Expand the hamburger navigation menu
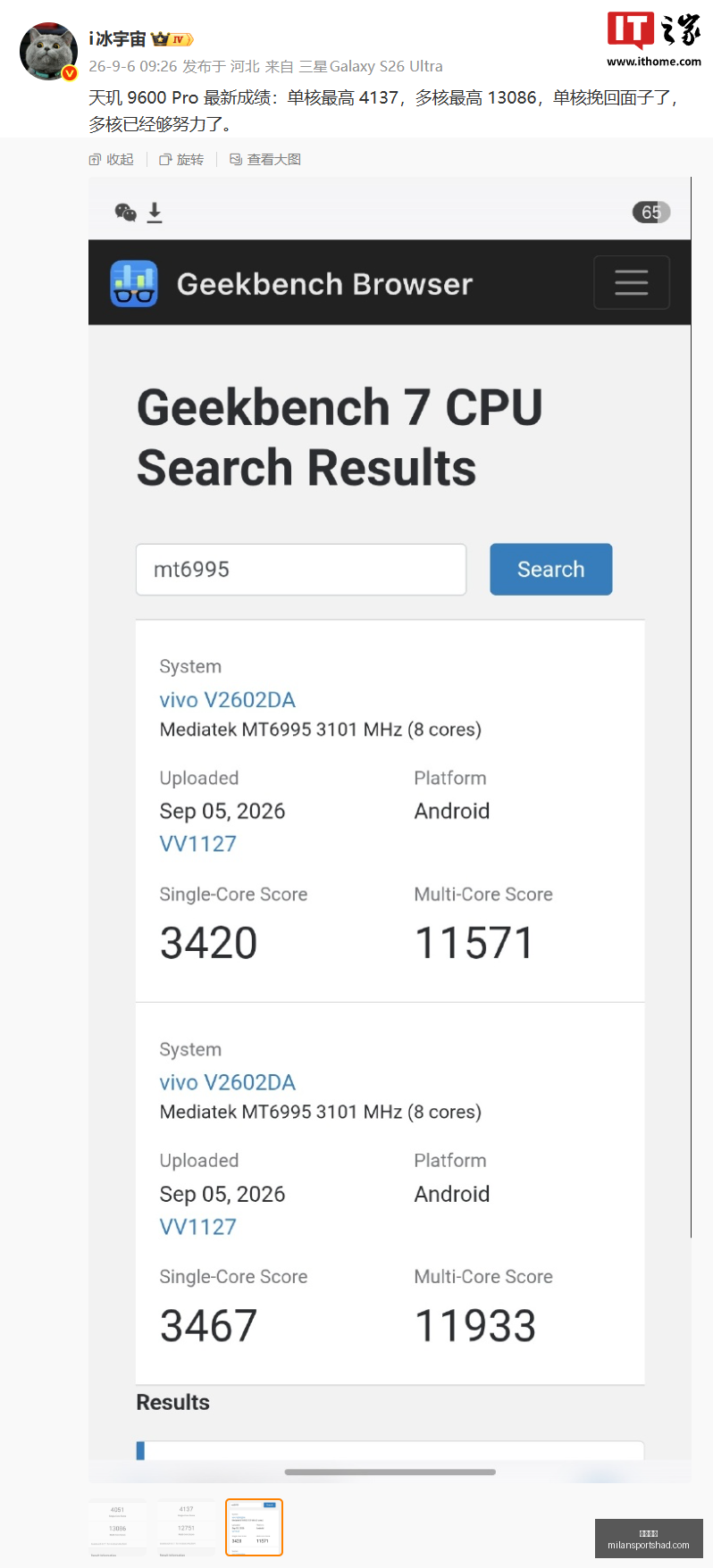713x1568 pixels. pos(632,282)
